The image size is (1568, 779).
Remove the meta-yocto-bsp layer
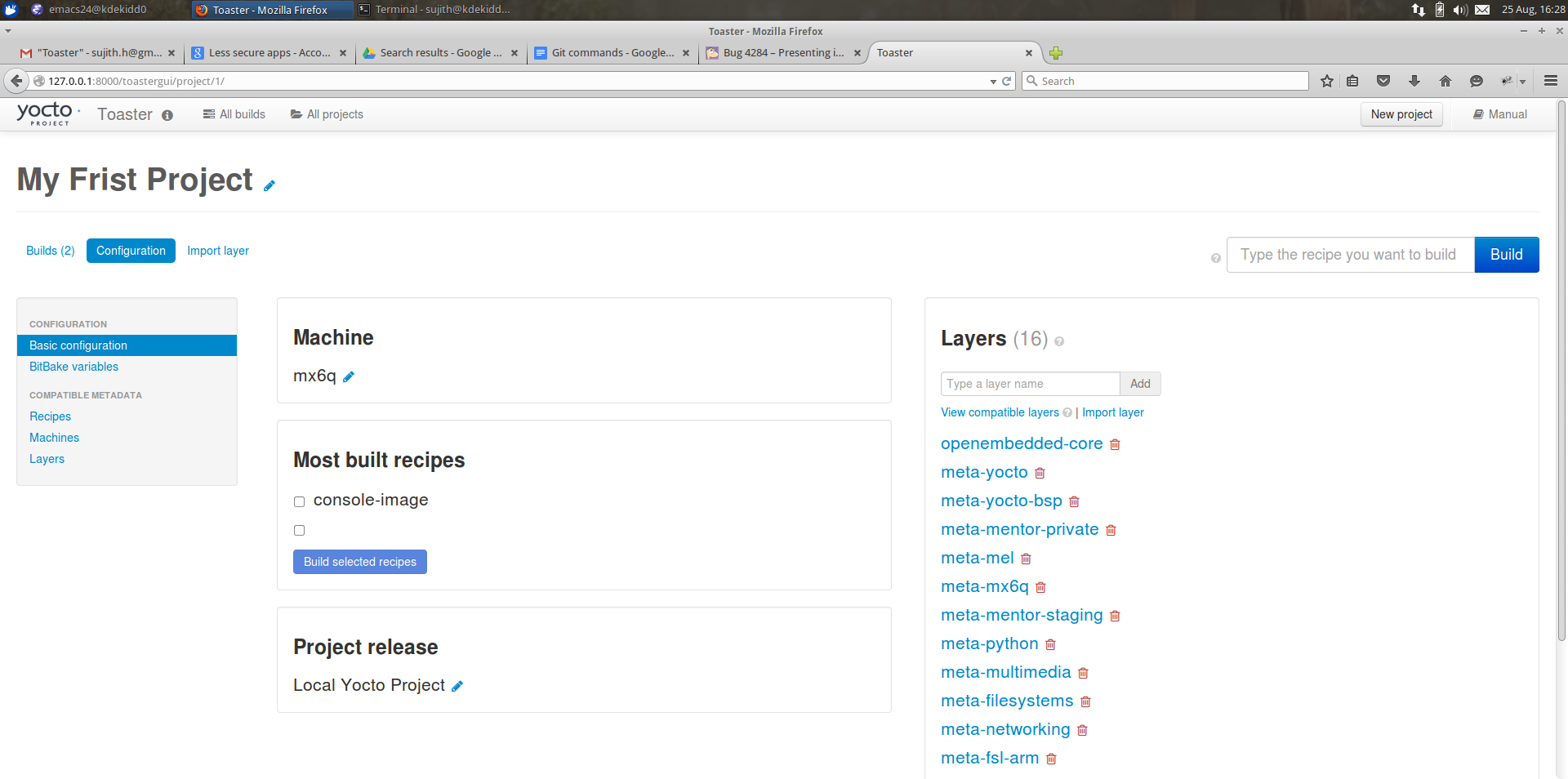tap(1074, 501)
